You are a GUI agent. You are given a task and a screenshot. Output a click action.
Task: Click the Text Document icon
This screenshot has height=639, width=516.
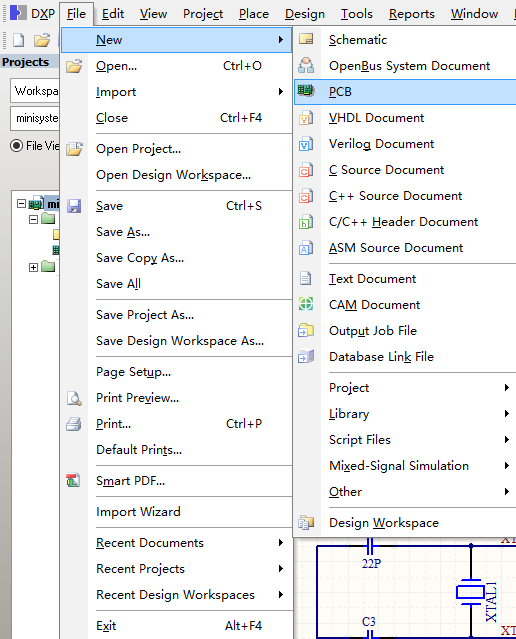coord(305,279)
